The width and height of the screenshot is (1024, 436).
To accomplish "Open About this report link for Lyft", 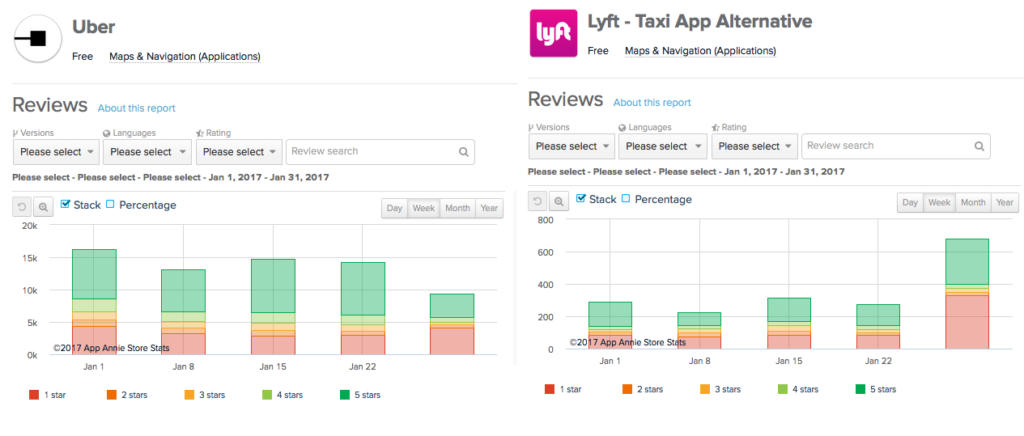I will point(652,102).
